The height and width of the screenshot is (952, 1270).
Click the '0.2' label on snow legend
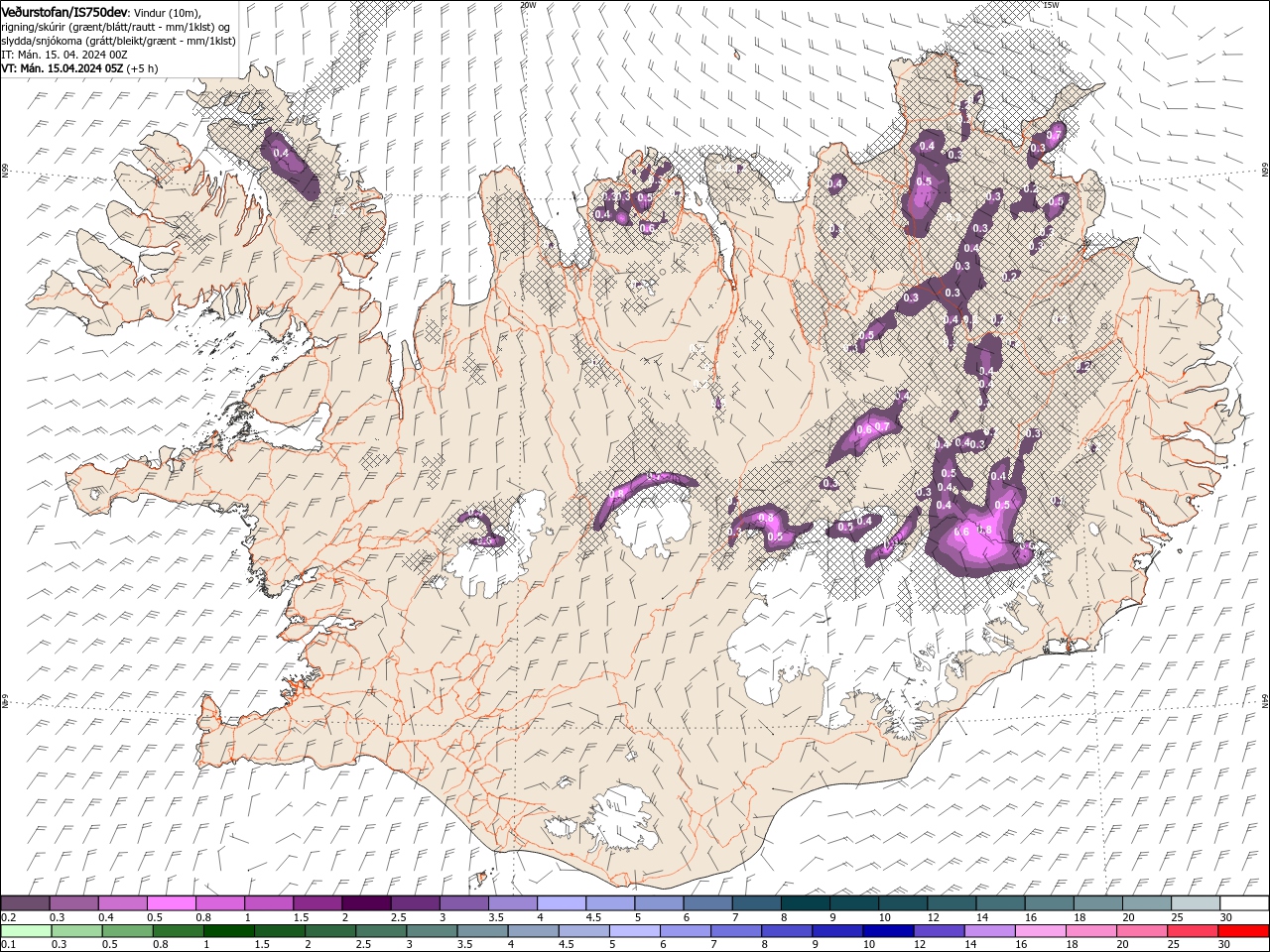pos(7,917)
